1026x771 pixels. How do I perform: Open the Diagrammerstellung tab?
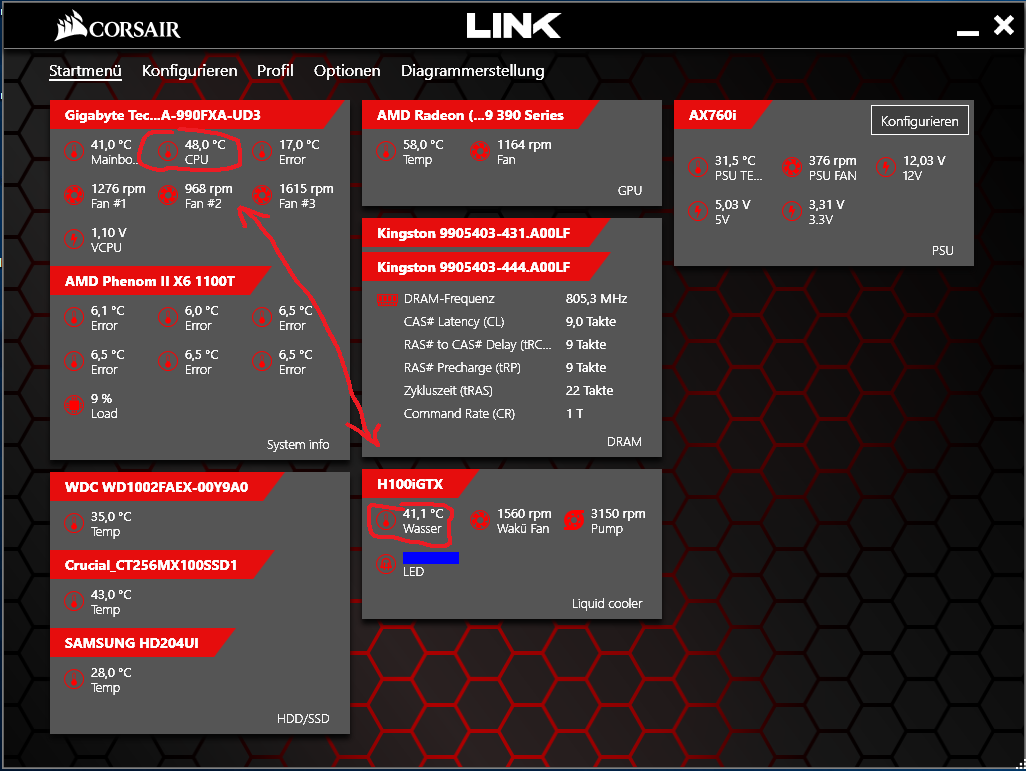[472, 71]
